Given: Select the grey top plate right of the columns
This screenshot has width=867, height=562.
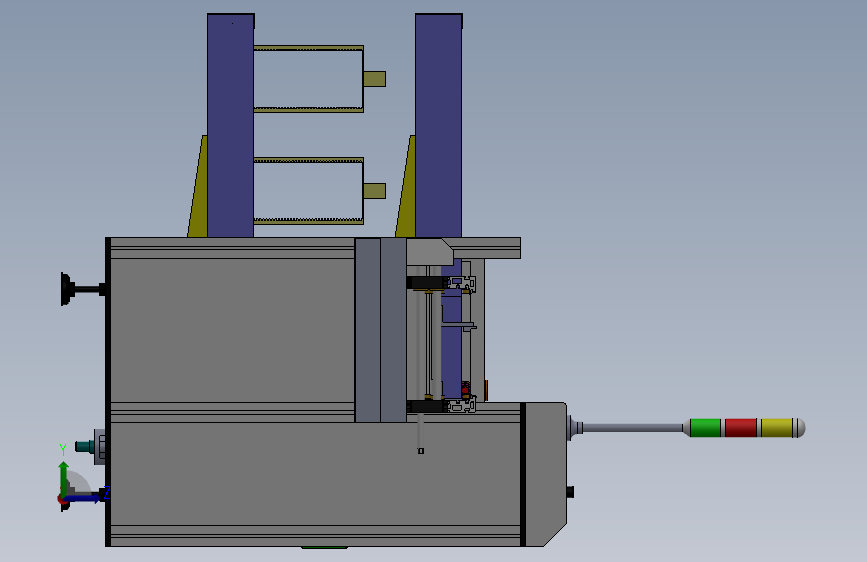Looking at the screenshot, I should [x=487, y=248].
